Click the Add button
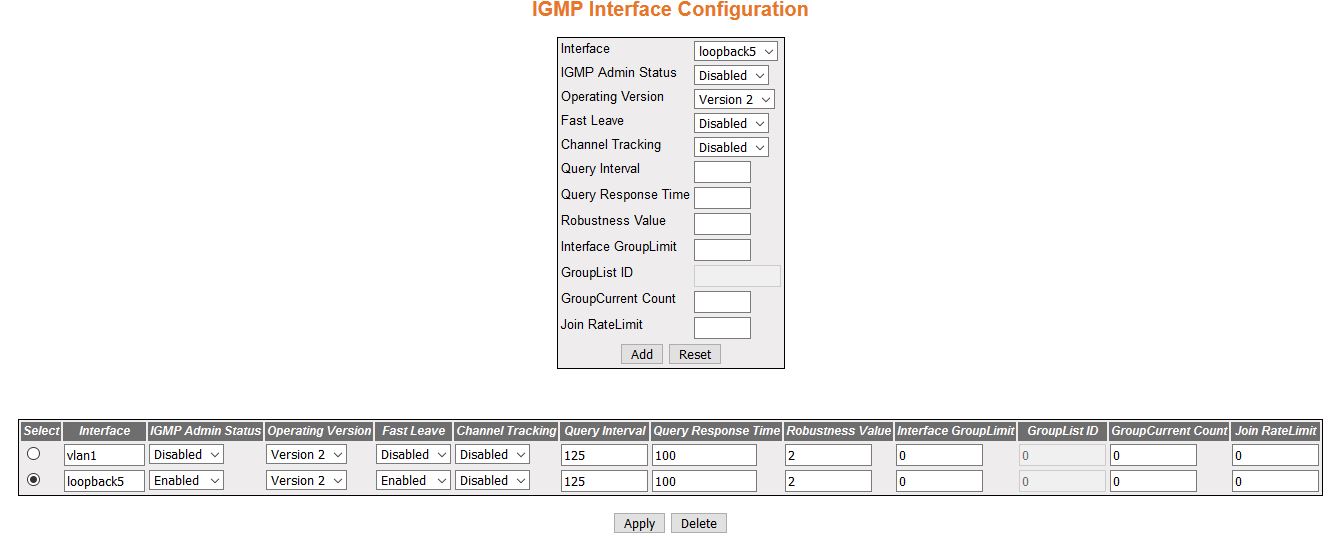Image resolution: width=1330 pixels, height=537 pixels. pos(641,354)
